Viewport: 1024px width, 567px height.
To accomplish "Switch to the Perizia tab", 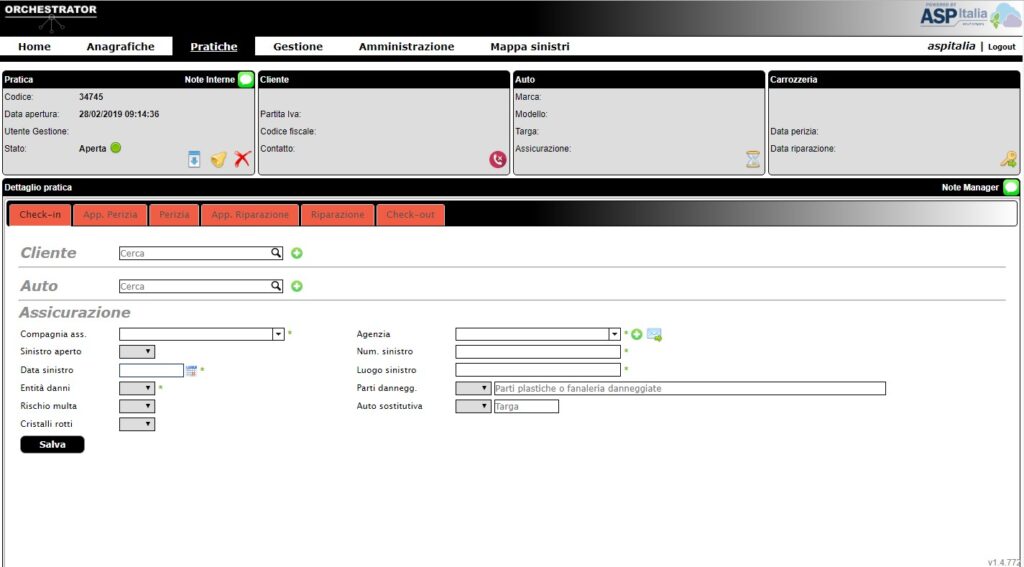I will tap(174, 215).
